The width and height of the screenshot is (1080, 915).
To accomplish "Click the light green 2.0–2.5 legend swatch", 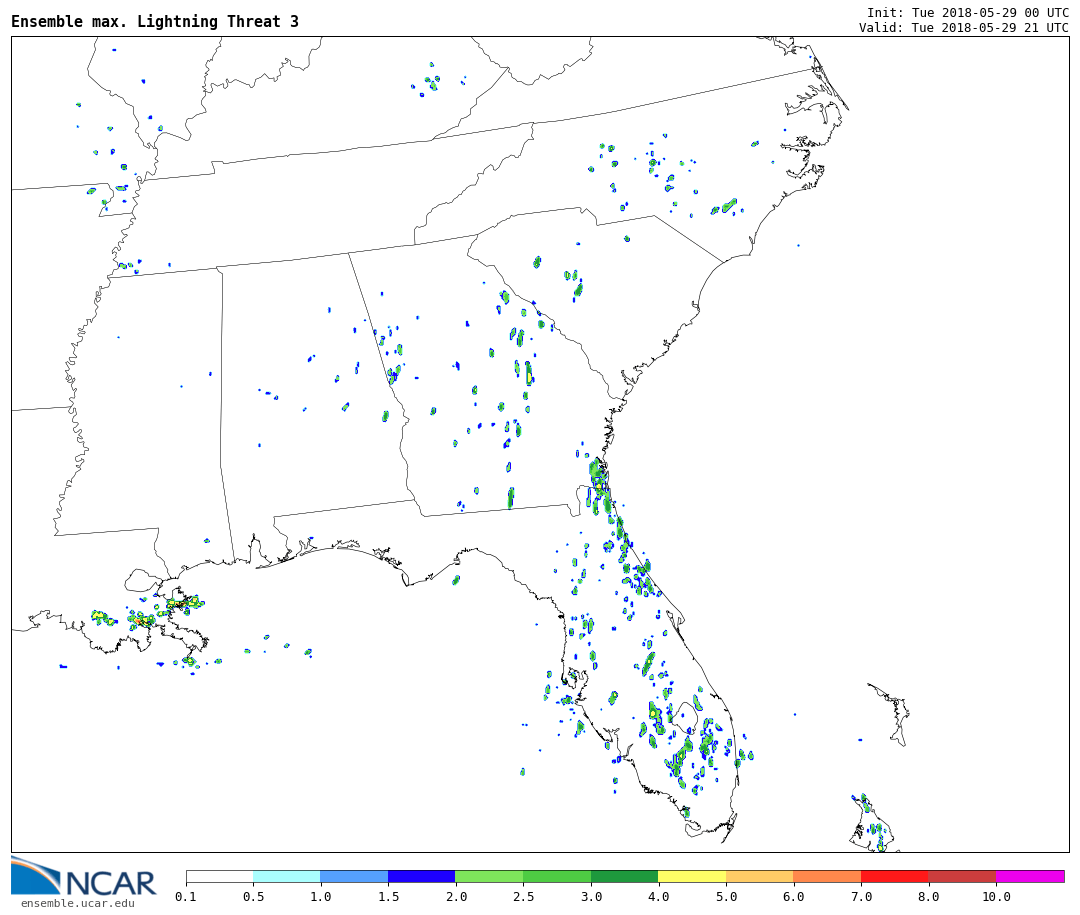I will [489, 876].
